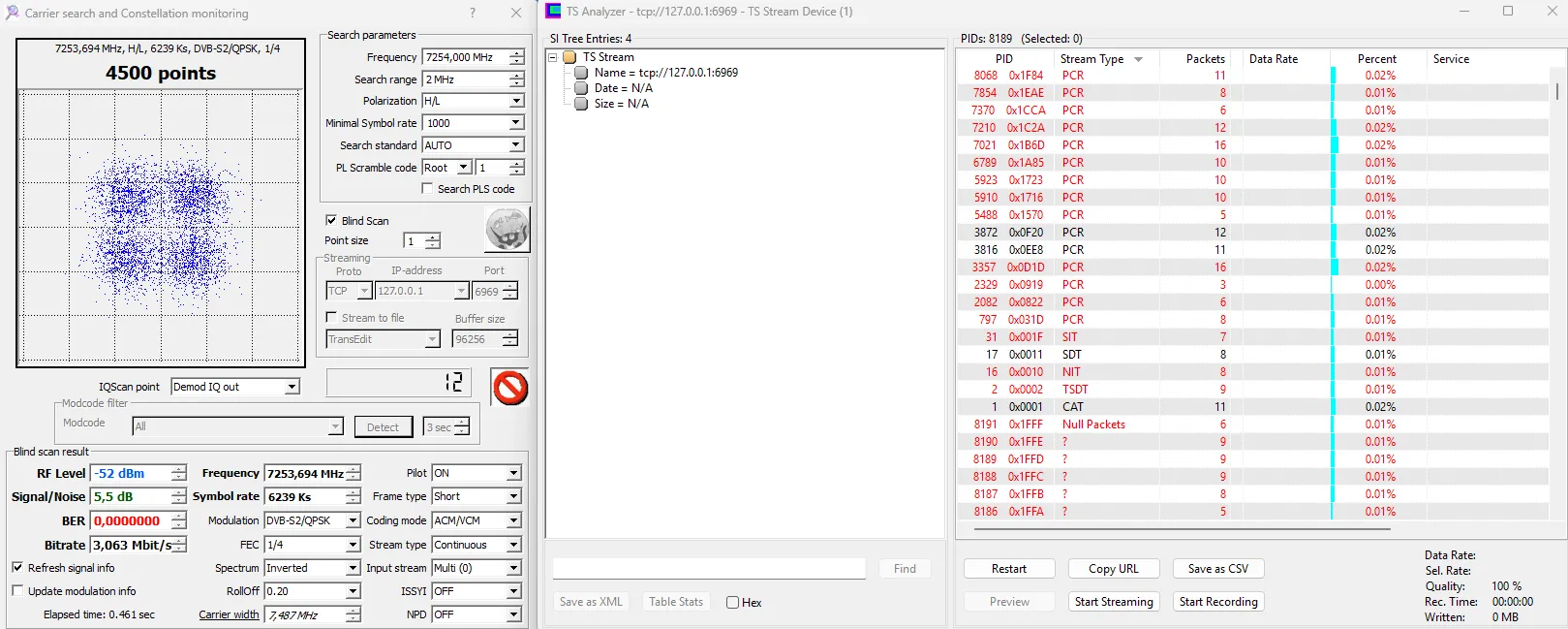Select the Name tcp://127.0.0.1:6969 tree entry

[x=665, y=73]
